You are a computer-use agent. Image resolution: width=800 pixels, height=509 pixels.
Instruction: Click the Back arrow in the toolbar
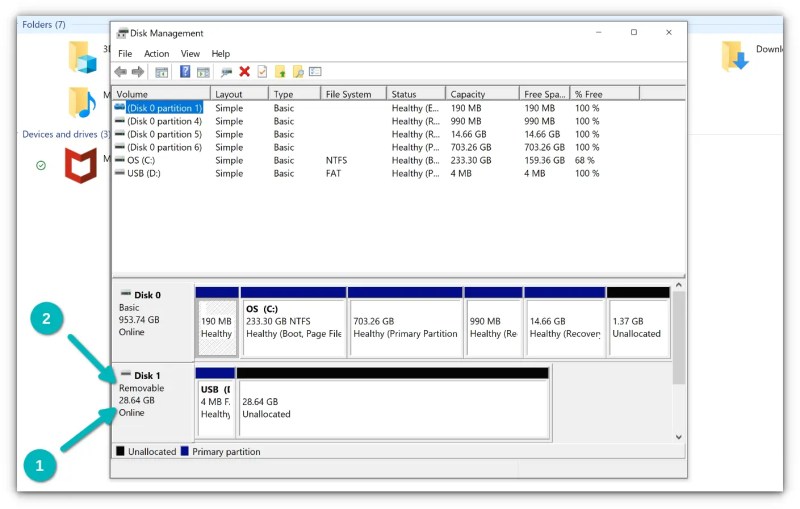[x=120, y=72]
